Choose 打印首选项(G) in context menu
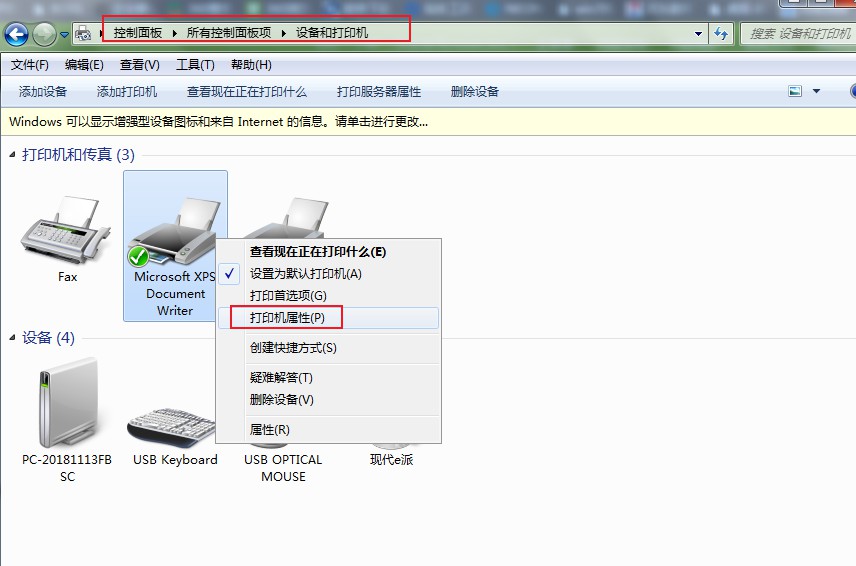Viewport: 856px width, 566px height. pyautogui.click(x=329, y=295)
